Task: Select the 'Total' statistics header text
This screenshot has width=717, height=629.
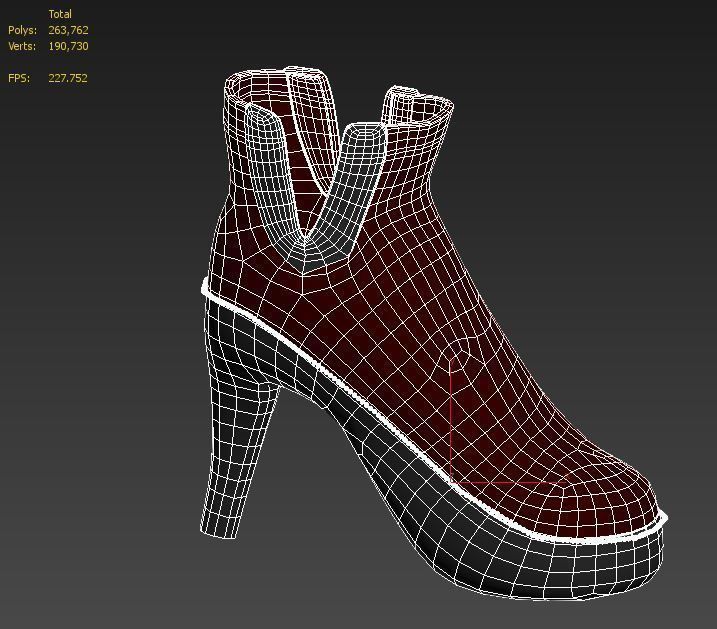Action: click(x=60, y=14)
